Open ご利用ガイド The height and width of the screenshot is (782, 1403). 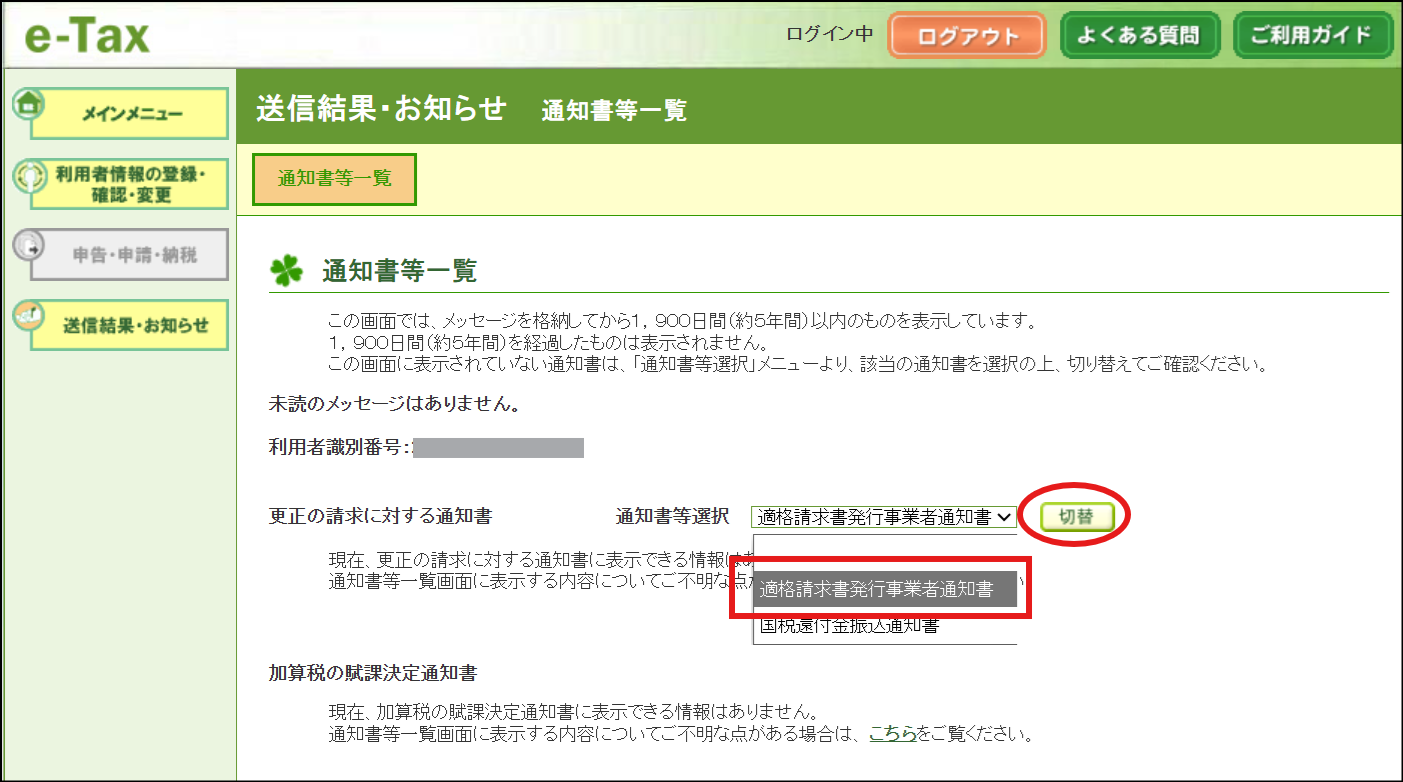click(1313, 36)
